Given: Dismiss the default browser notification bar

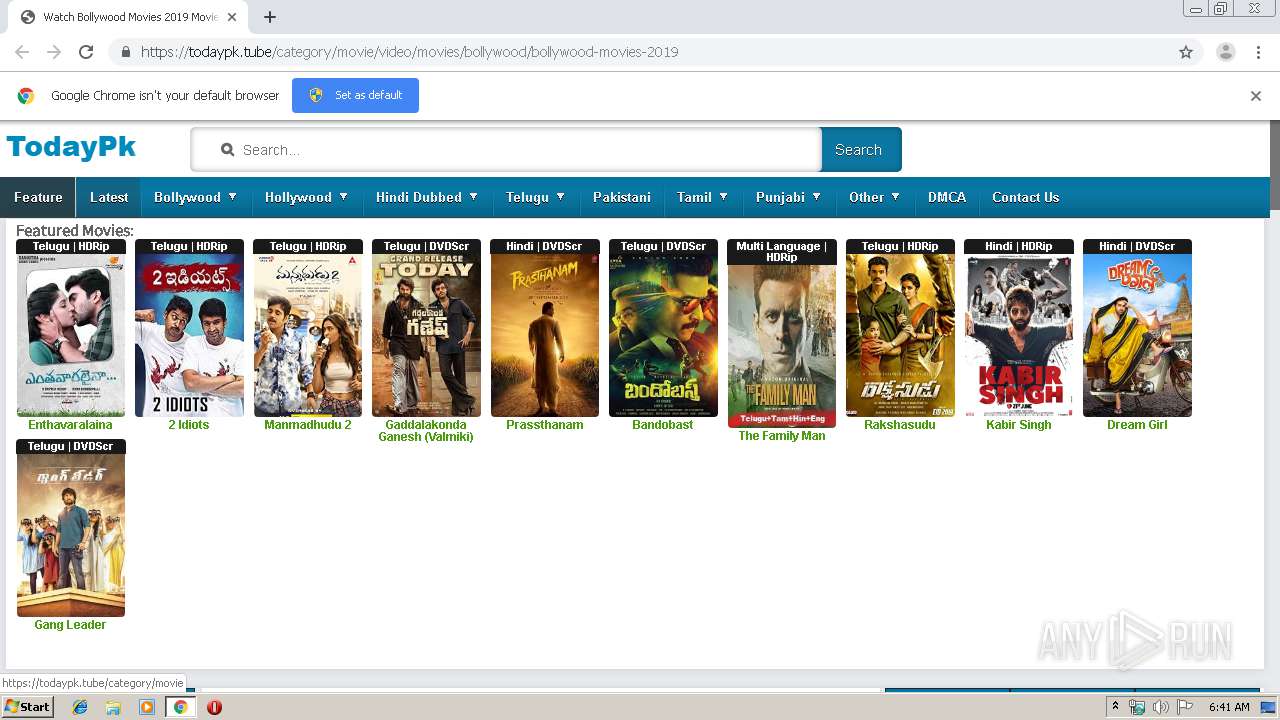Looking at the screenshot, I should (1256, 96).
